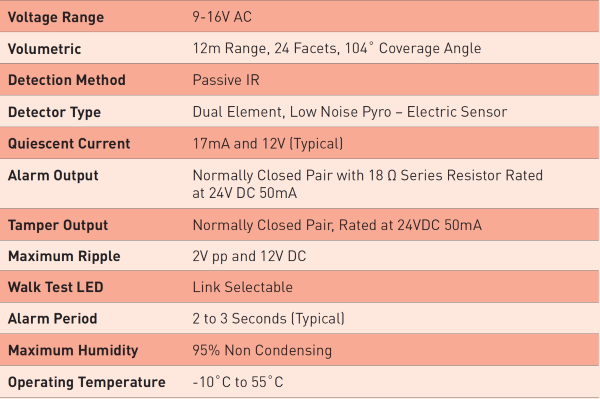Click the Walk Test LED label
600x399 pixels.
[56, 287]
